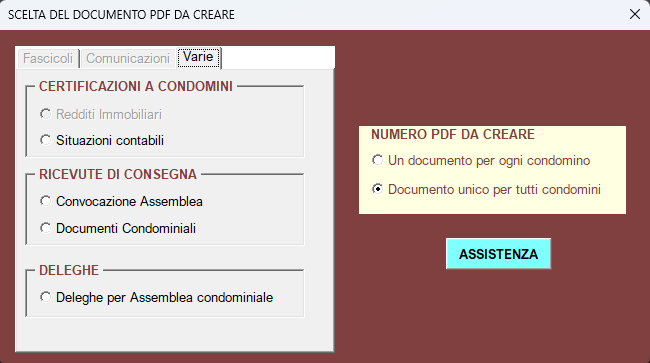Screen dimensions: 650x363
Task: Click the dialog title bar text
Action: [x=121, y=15]
